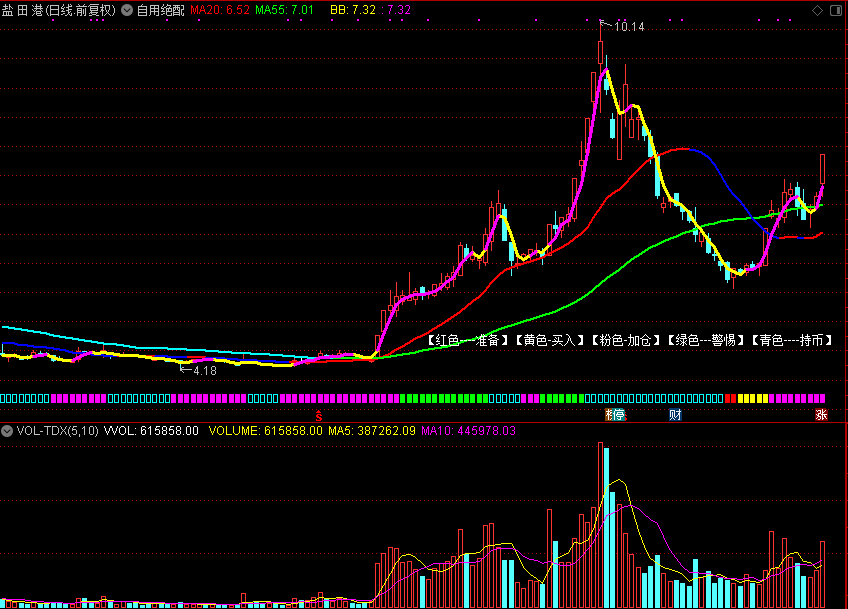This screenshot has height=609, width=848.
Task: Select the volume MA5: 387262.09 readout
Action: tap(372, 431)
